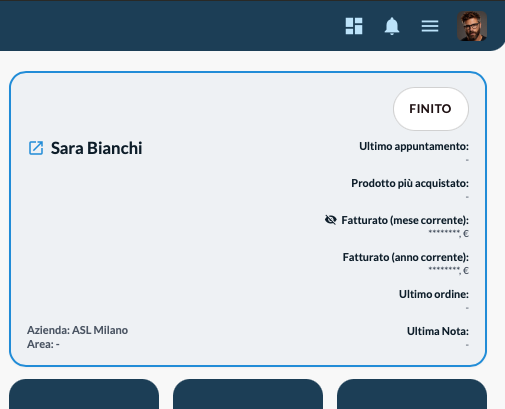Image resolution: width=505 pixels, height=409 pixels.
Task: Open the dashboard grid icon
Action: pos(354,26)
